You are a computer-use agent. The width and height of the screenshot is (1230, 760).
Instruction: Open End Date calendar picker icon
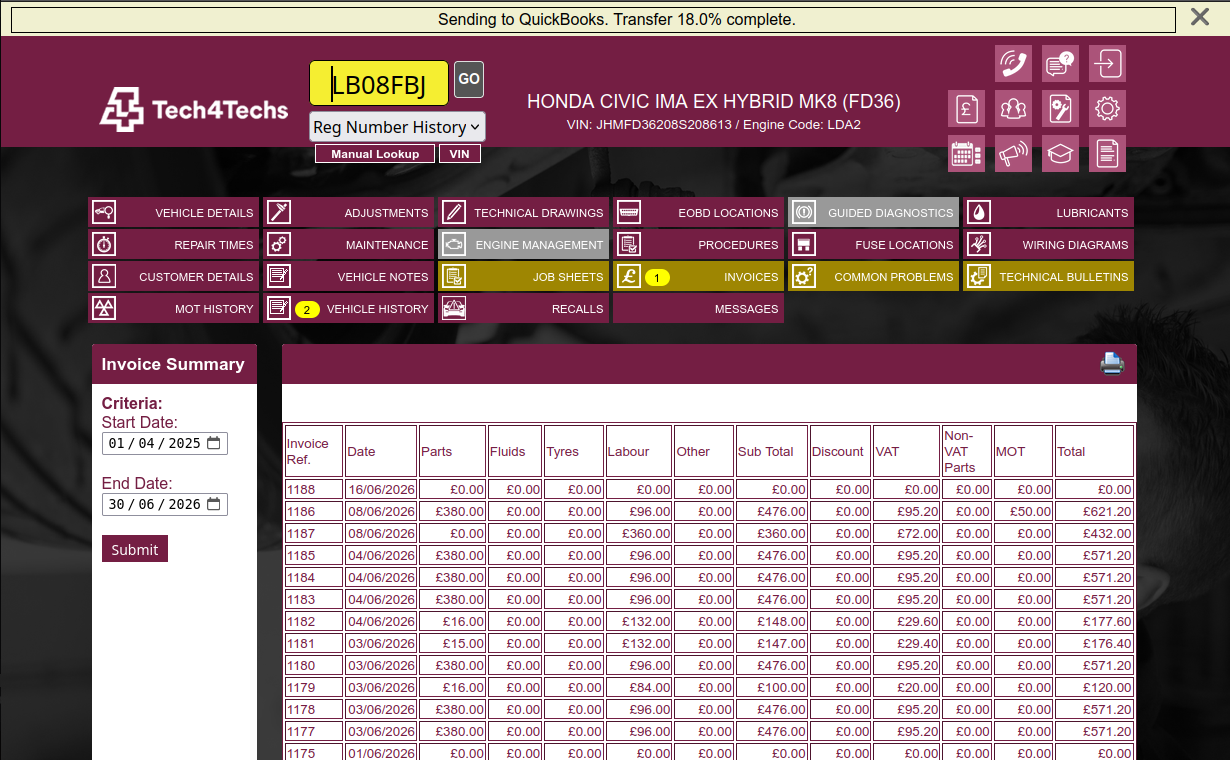[x=213, y=504]
